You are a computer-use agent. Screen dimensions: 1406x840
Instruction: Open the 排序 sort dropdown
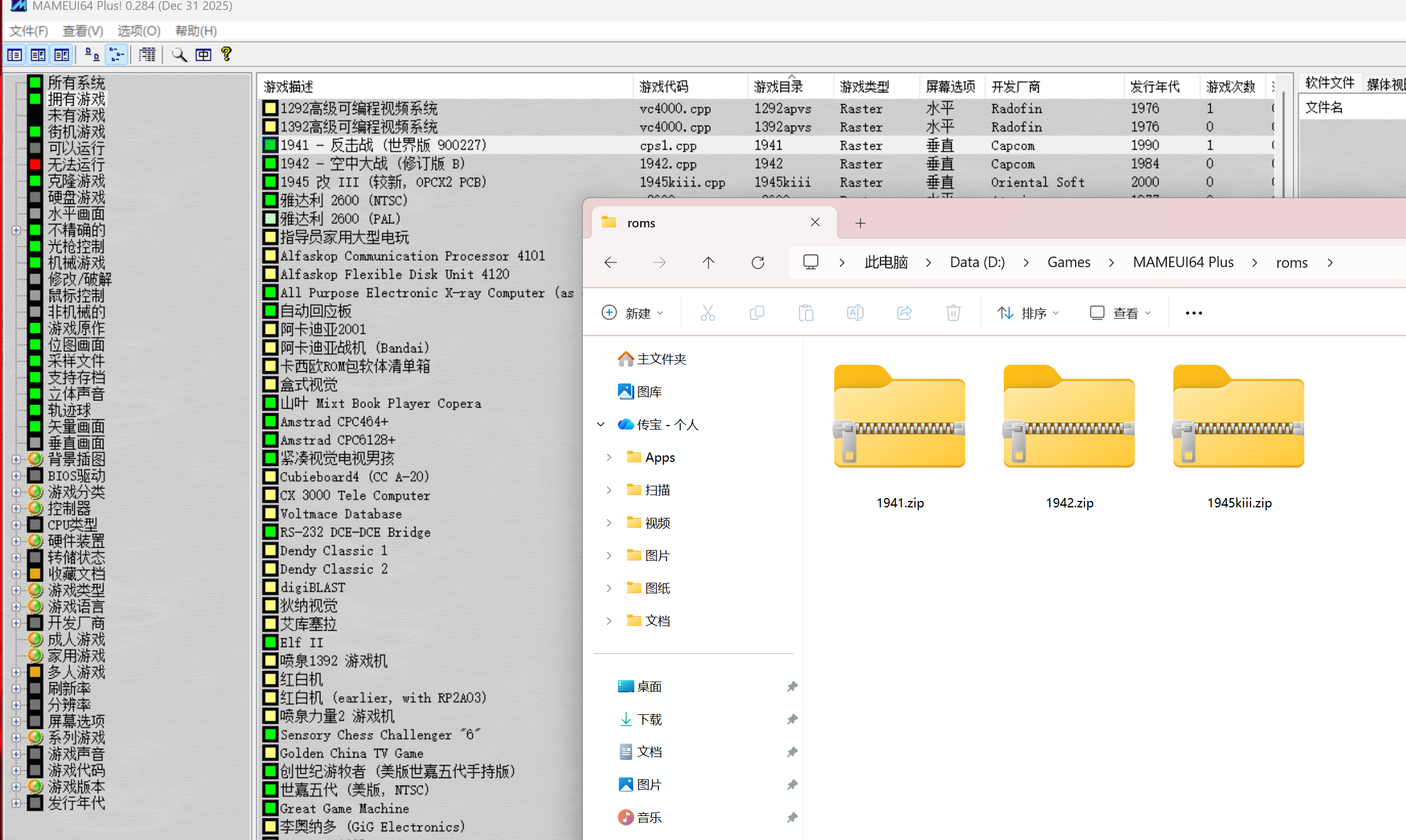coord(1029,313)
